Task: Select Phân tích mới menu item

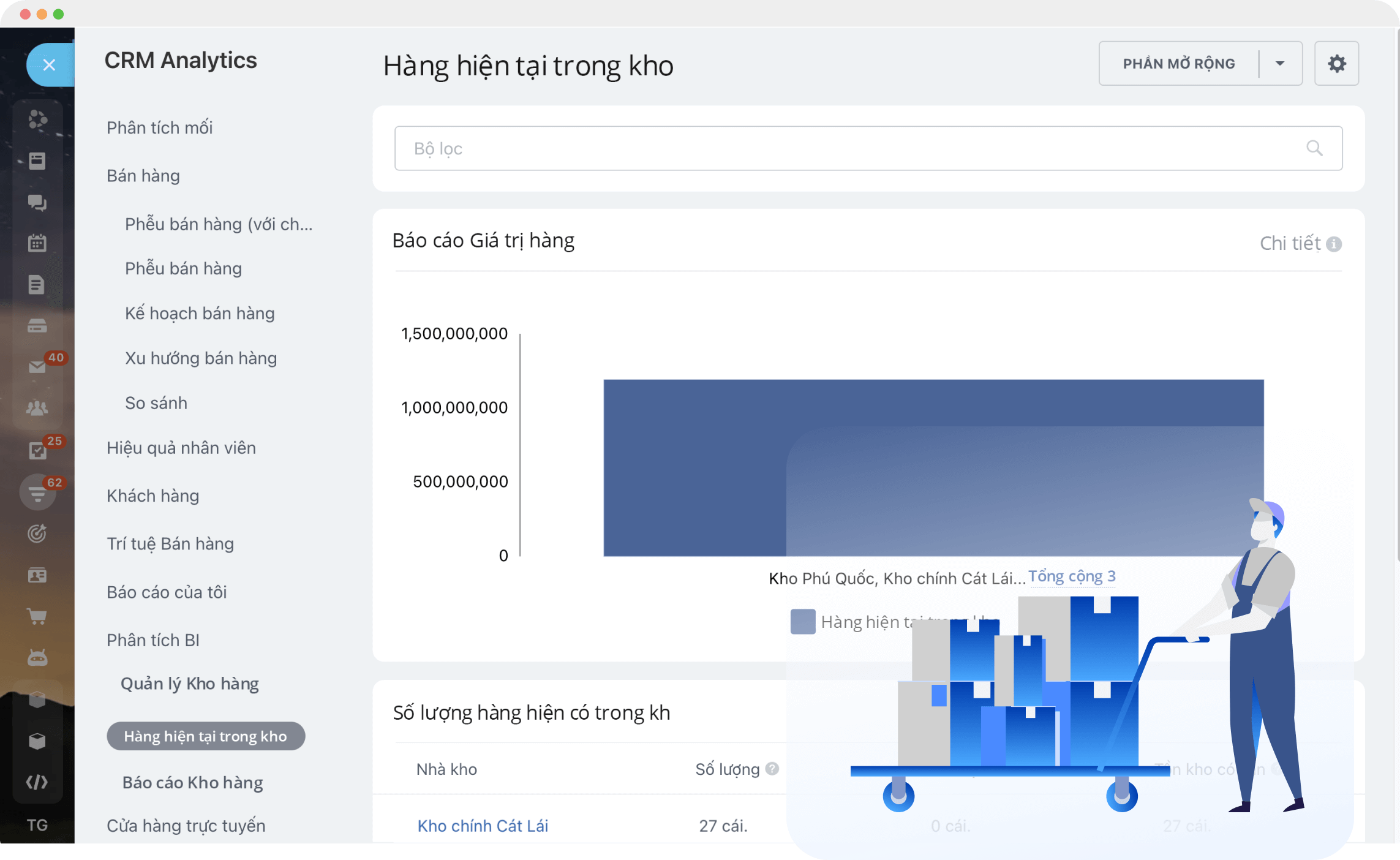Action: coord(159,127)
